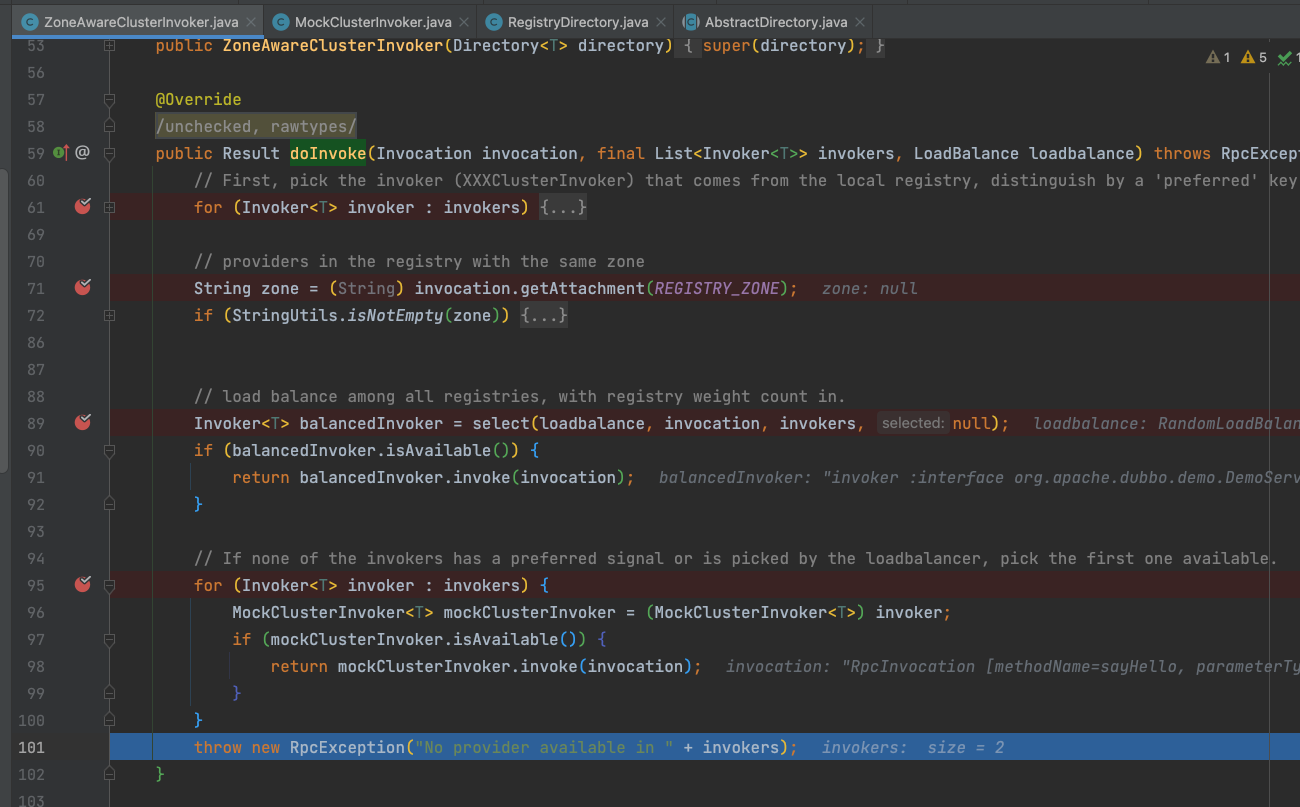The width and height of the screenshot is (1300, 807).
Task: Click the {...} placeholder after isNotEmpty(zone)
Action: coord(544,315)
